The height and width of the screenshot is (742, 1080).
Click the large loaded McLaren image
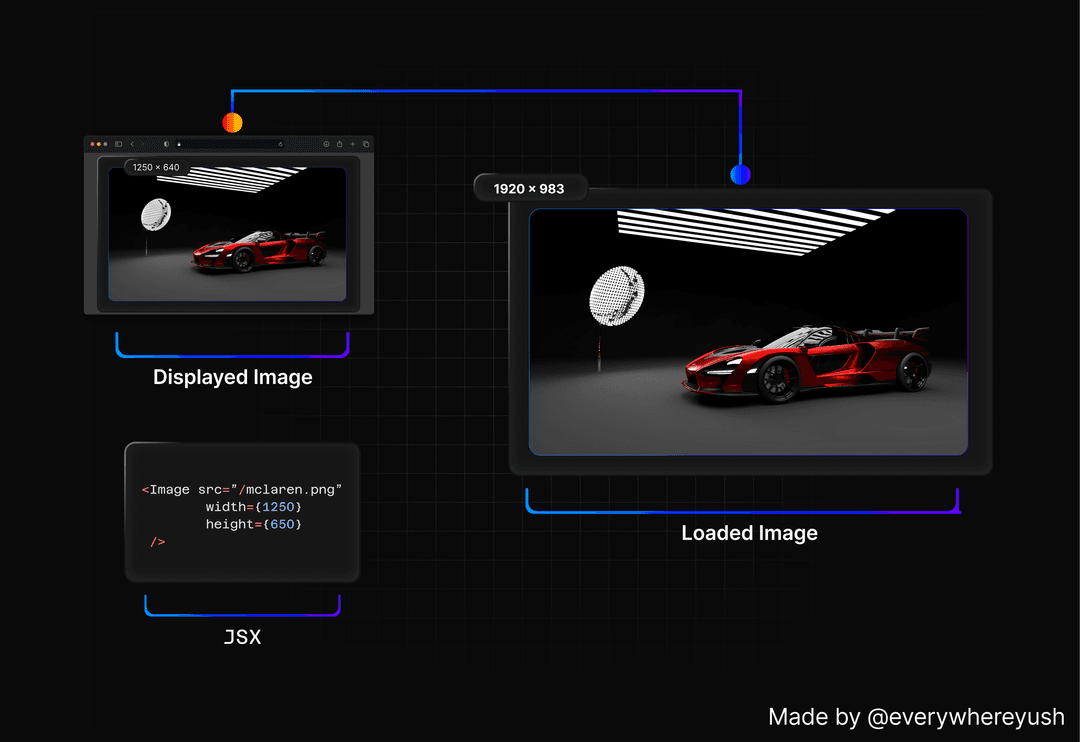[748, 332]
